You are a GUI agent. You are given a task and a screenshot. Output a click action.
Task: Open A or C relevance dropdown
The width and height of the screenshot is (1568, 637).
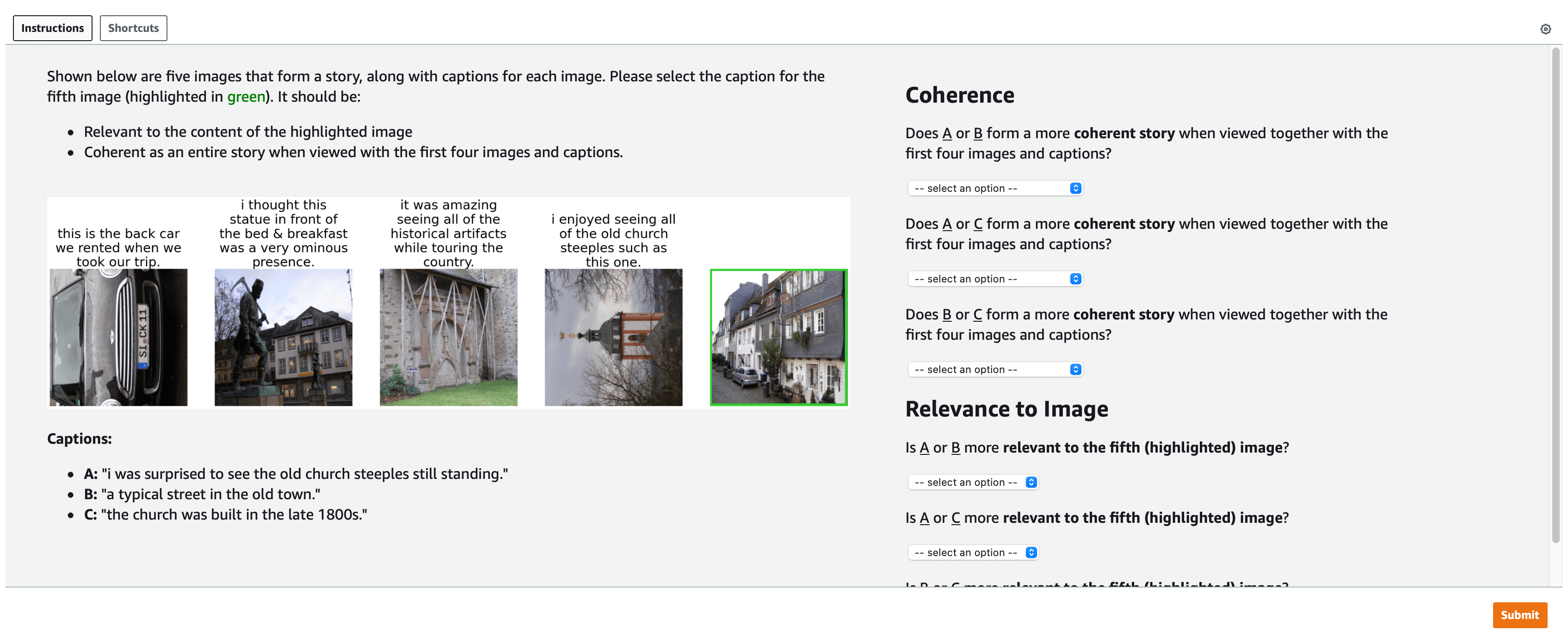click(972, 552)
